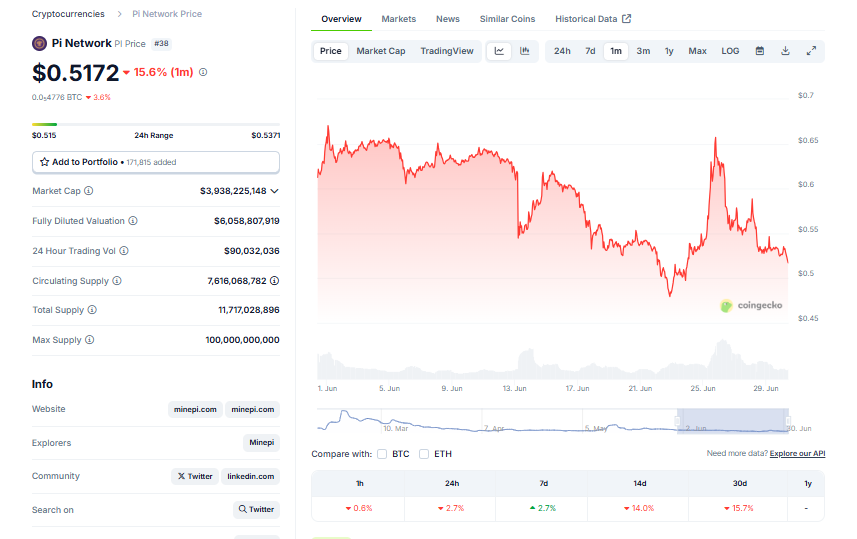The image size is (857, 539).
Task: Click the Search on Twitter button
Action: (256, 509)
